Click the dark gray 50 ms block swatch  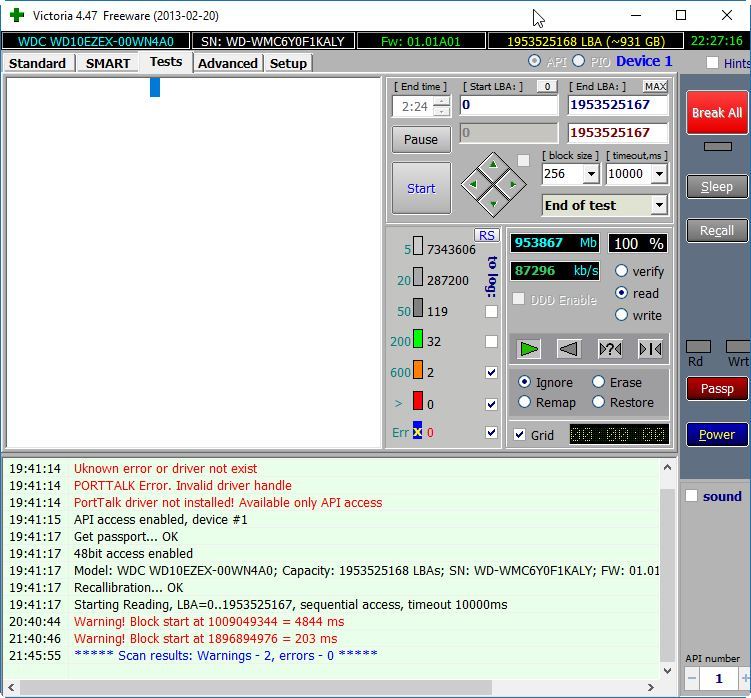point(418,308)
